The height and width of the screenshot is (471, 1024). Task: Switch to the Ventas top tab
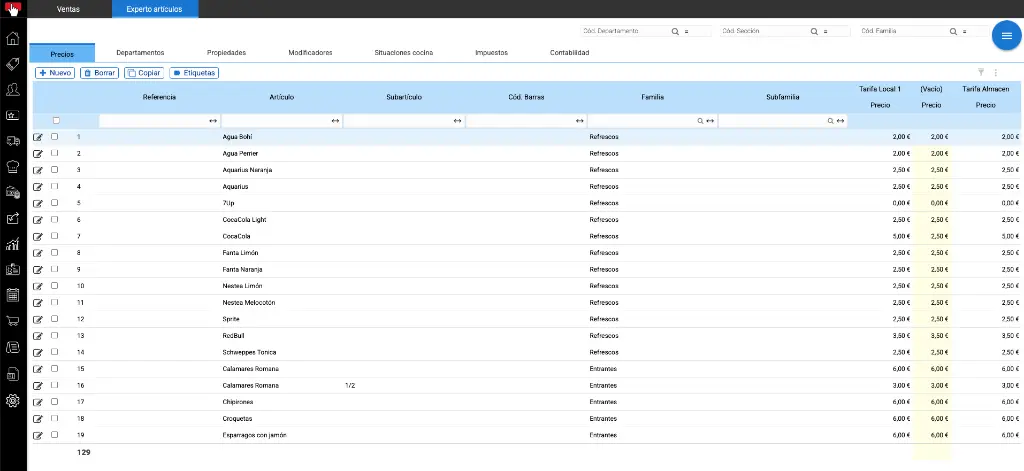(x=69, y=9)
